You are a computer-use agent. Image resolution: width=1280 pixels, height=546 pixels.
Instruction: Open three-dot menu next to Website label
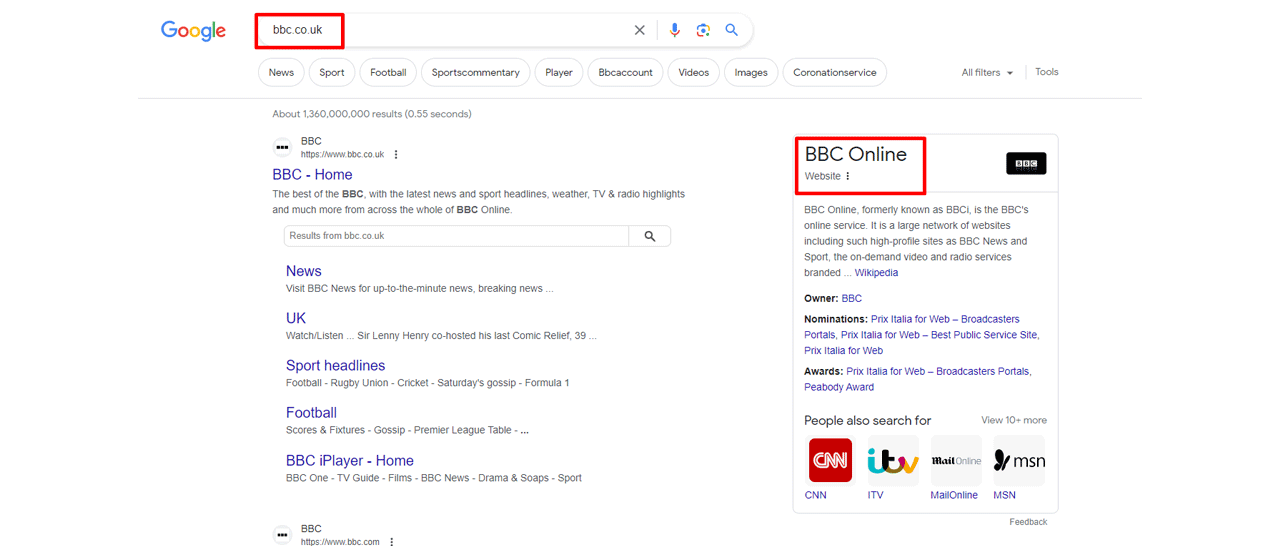[848, 176]
